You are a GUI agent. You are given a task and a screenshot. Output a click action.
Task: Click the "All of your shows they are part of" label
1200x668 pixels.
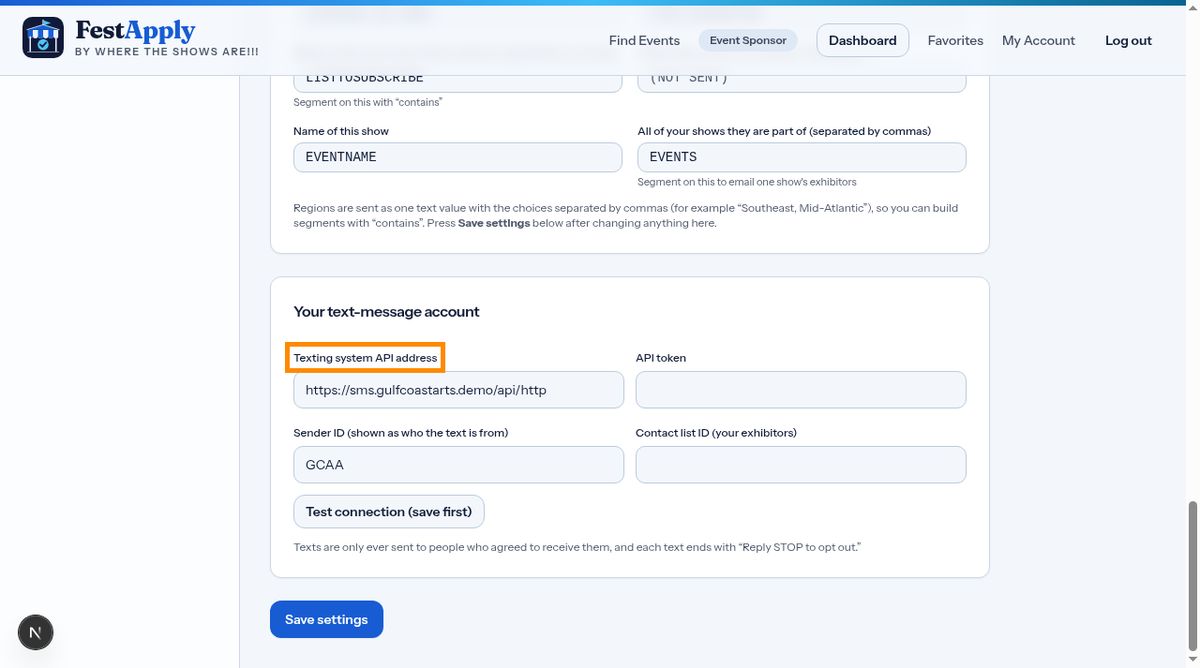(x=784, y=131)
